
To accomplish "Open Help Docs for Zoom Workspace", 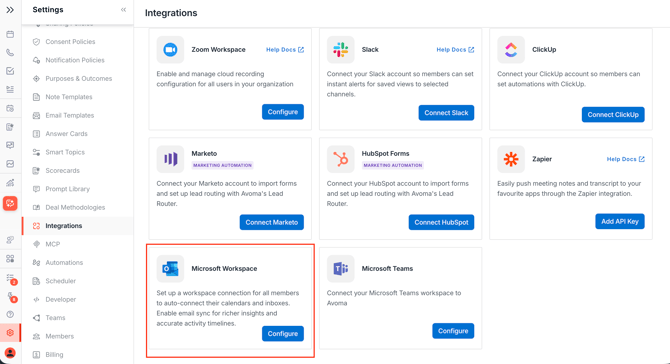I will click(285, 50).
